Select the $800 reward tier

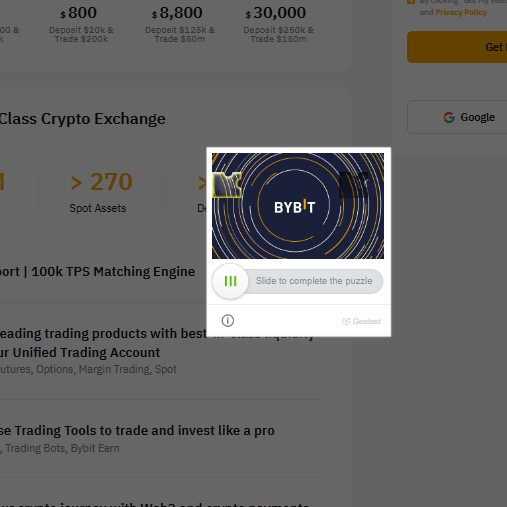click(81, 25)
